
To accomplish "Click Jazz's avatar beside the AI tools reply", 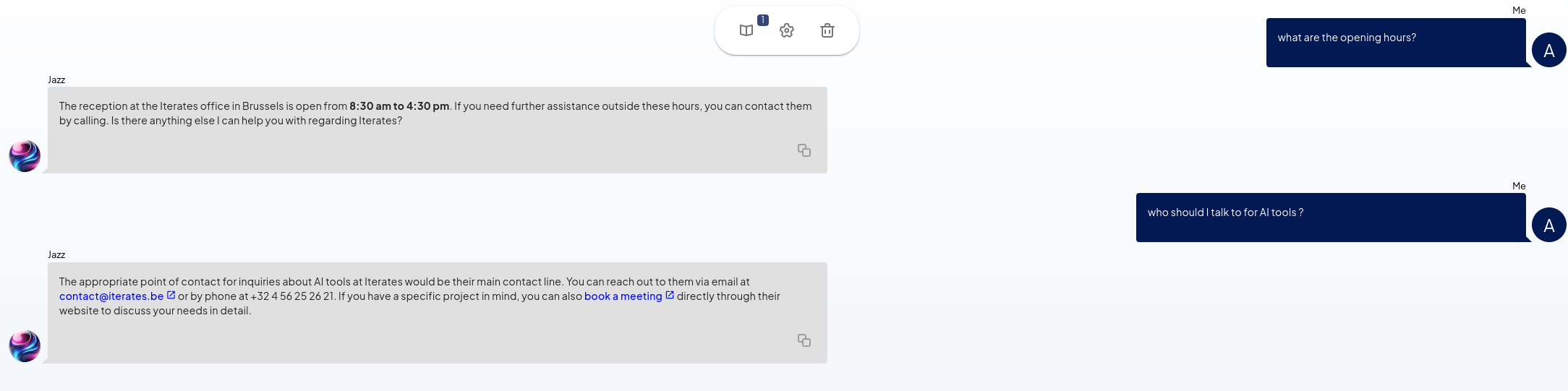I will click(25, 346).
